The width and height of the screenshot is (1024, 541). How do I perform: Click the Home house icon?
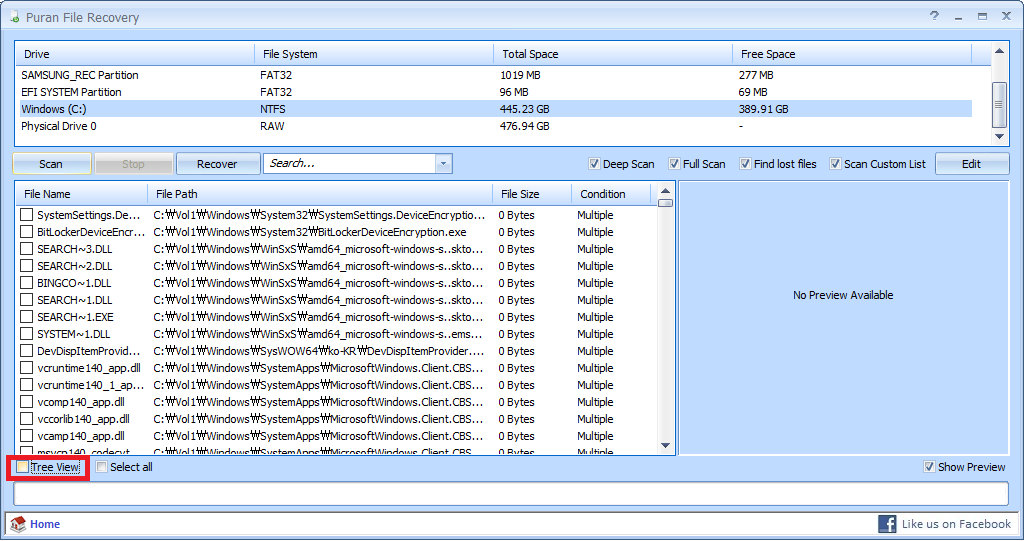click(x=18, y=524)
